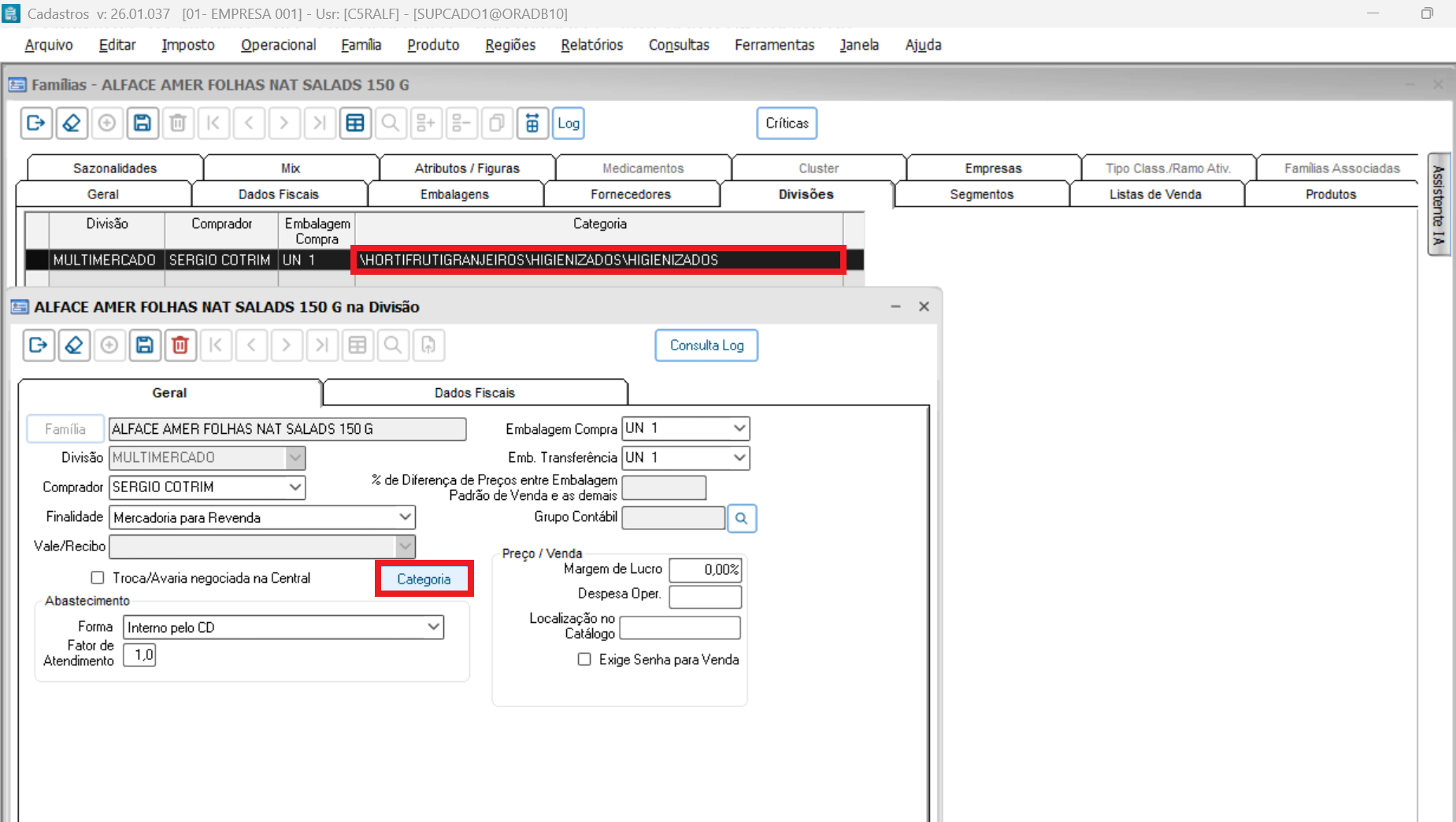Click the eraser clear icon in Famílias toolbar
This screenshot has height=822, width=1456.
pos(72,123)
